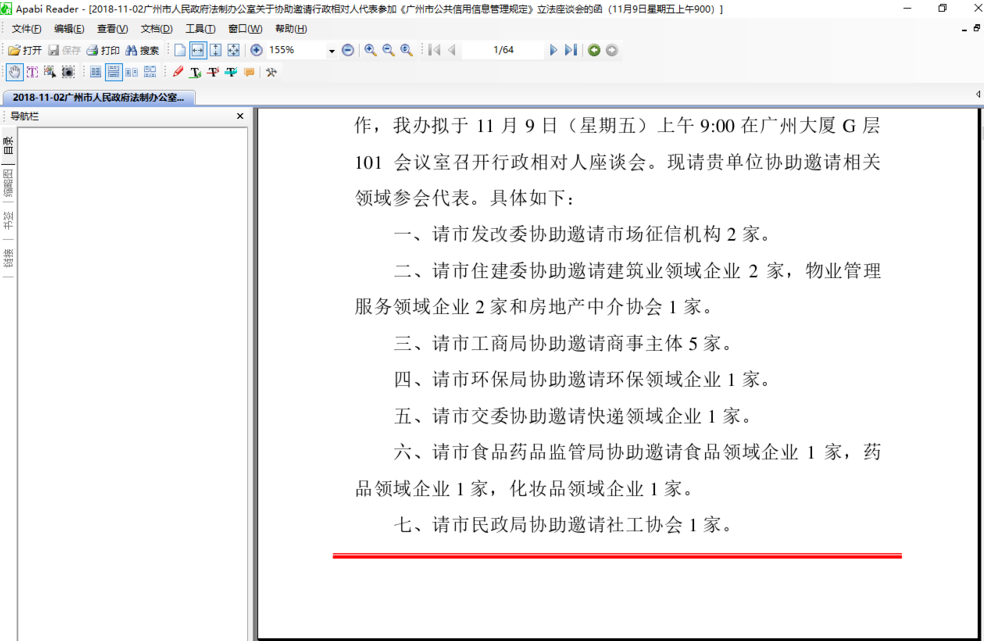Open the 文件(F) menu

tap(27, 29)
